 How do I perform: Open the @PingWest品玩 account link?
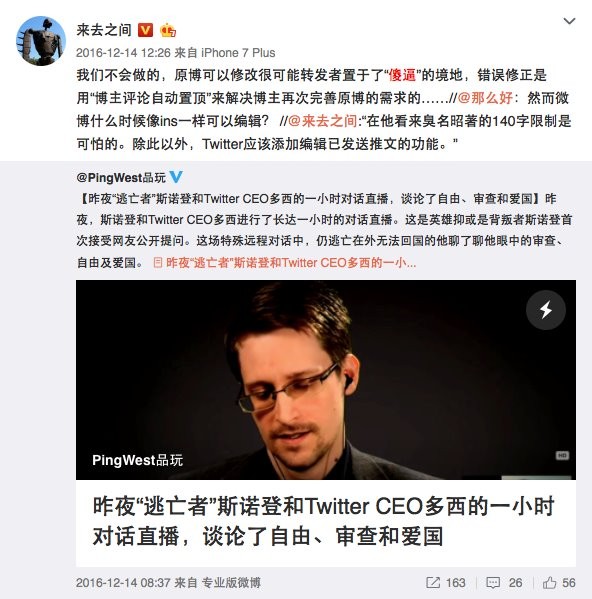click(121, 178)
